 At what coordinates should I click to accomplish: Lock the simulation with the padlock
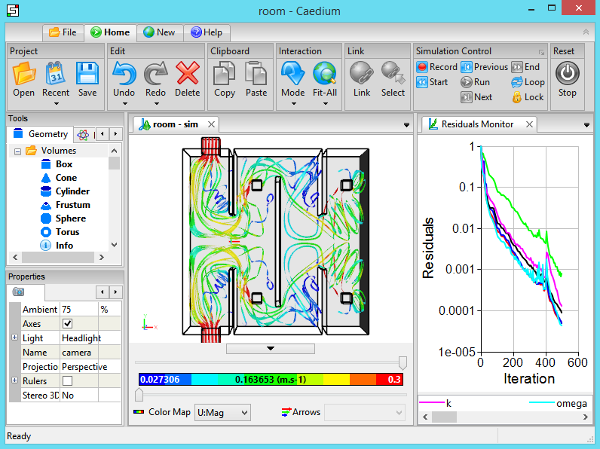[528, 97]
